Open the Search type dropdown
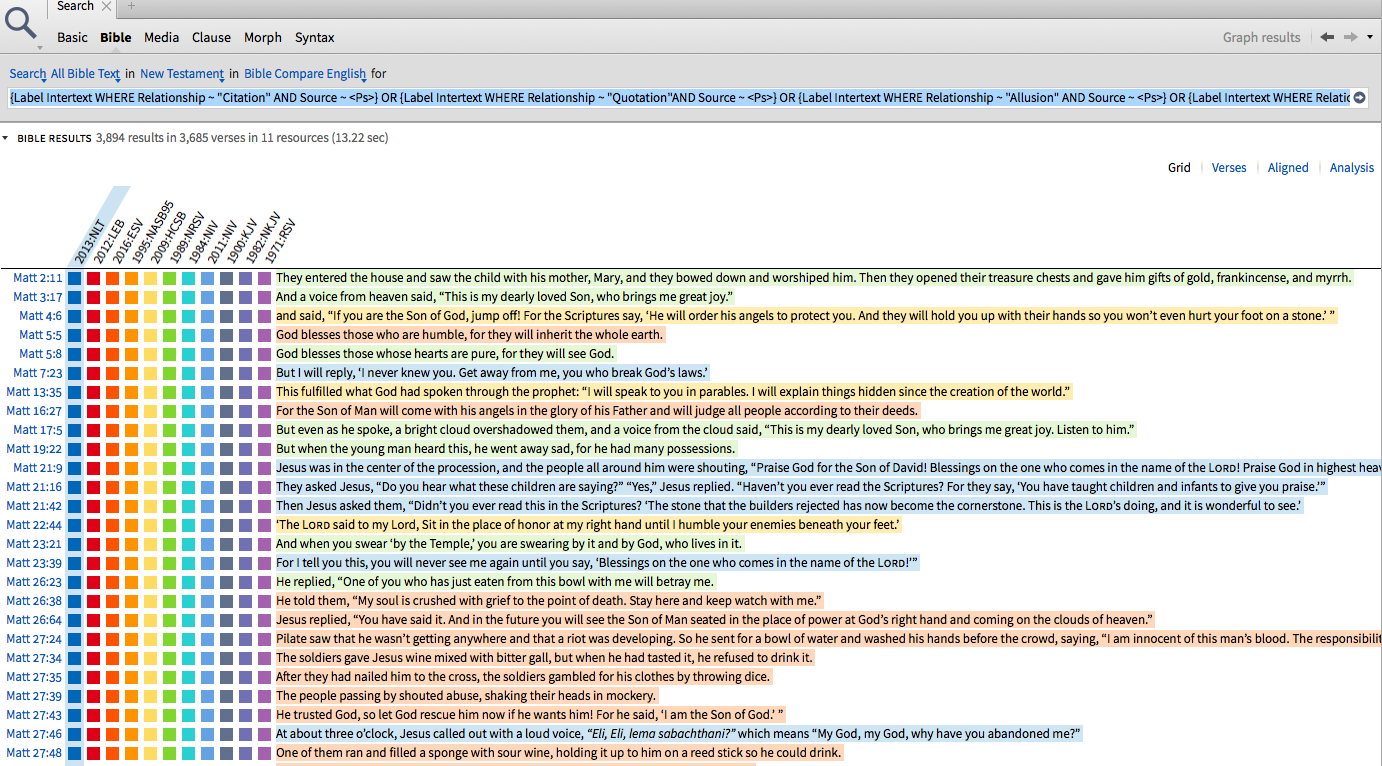The height and width of the screenshot is (766, 1382). pos(28,73)
